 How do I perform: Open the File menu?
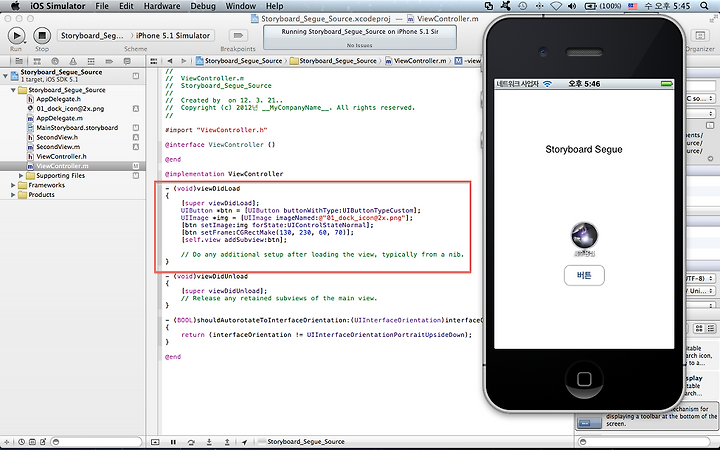click(x=102, y=6)
